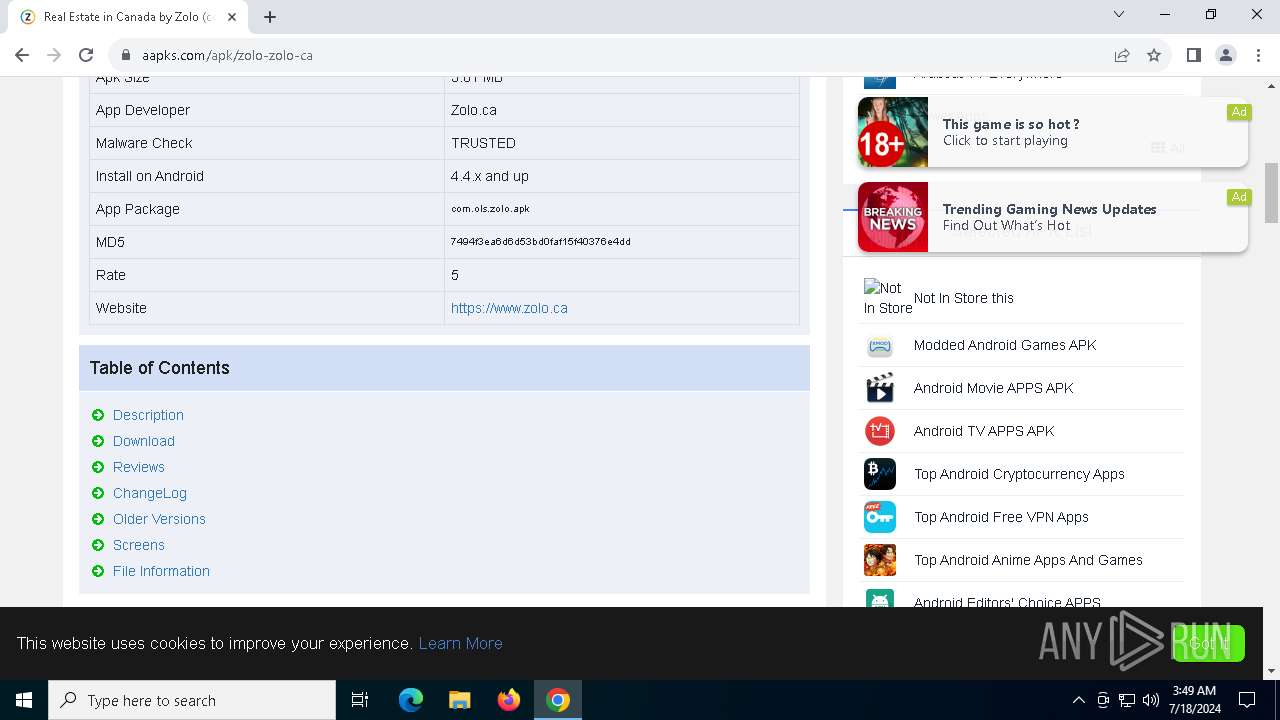Viewport: 1280px width, 720px height.
Task: Jump to the Description section
Action: click(148, 415)
